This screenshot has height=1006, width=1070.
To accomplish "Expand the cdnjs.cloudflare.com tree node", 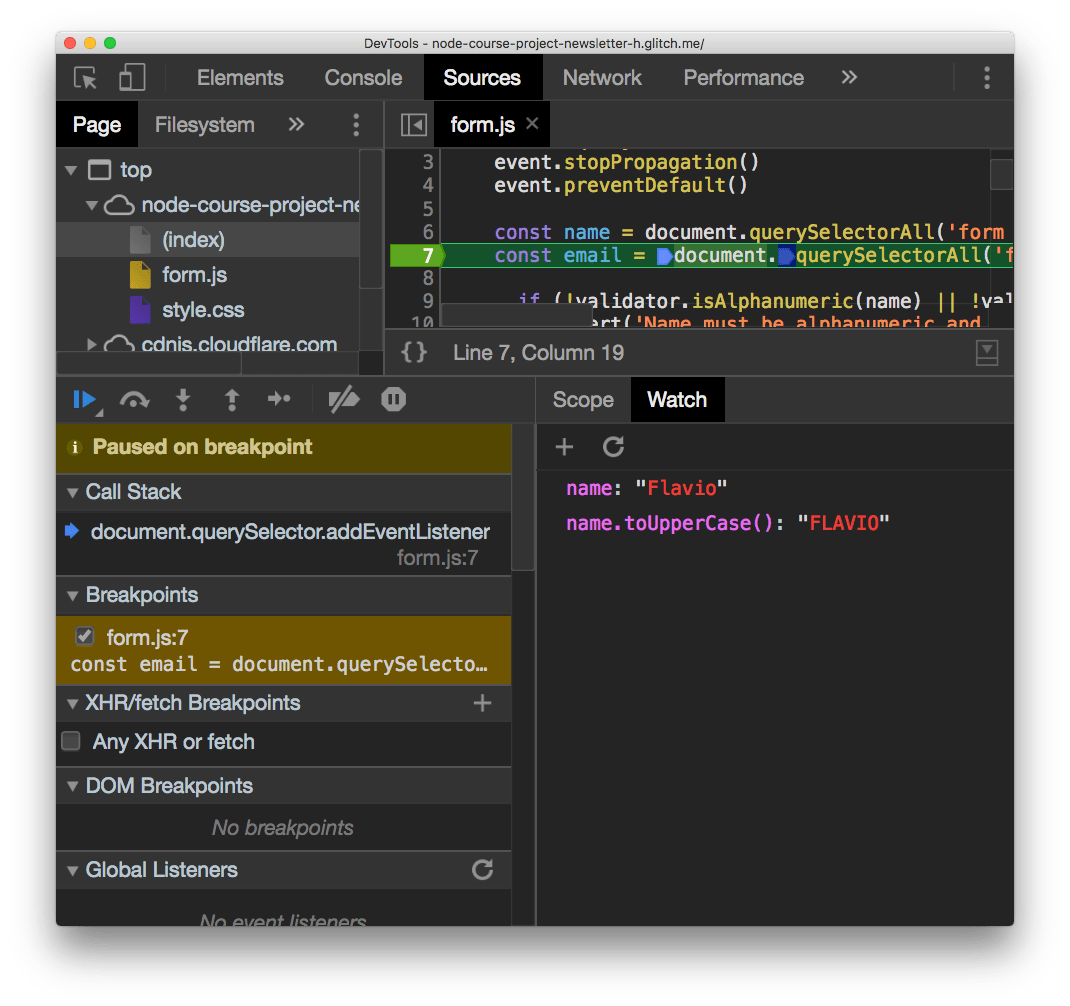I will click(x=93, y=345).
